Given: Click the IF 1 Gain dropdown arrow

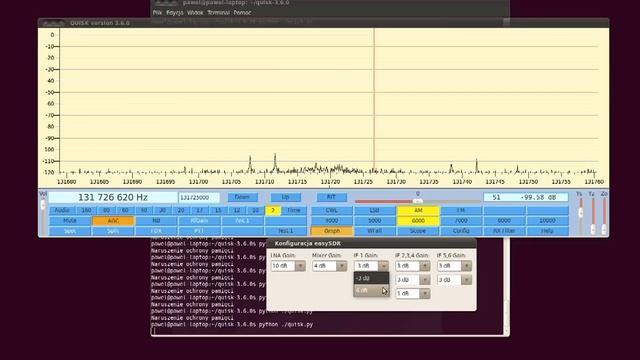Looking at the screenshot, I should click(x=383, y=266).
